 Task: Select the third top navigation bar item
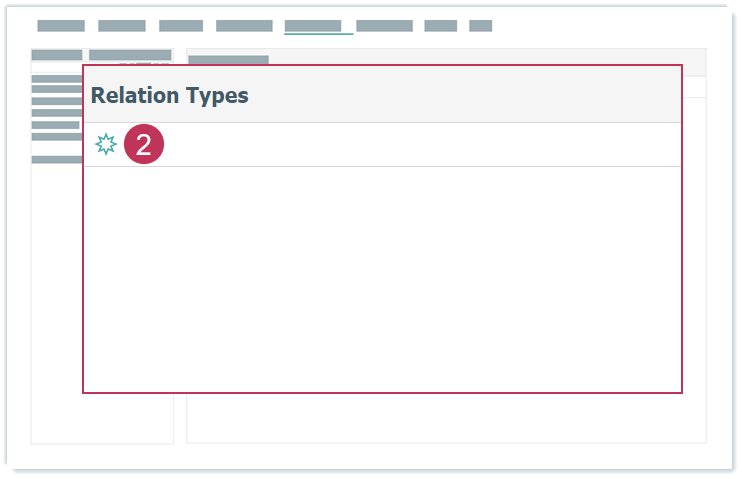181,26
